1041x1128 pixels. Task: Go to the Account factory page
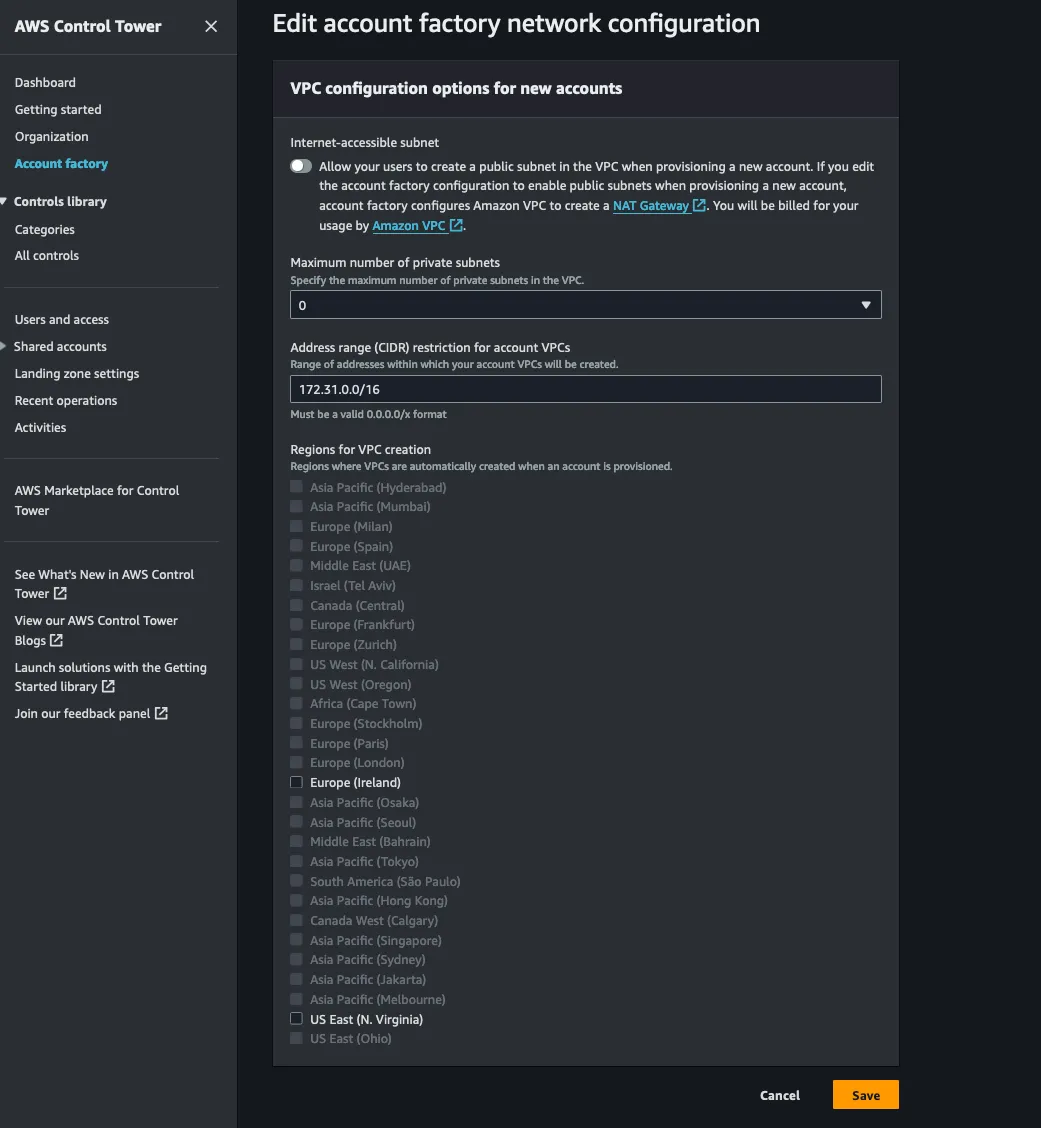(x=61, y=163)
